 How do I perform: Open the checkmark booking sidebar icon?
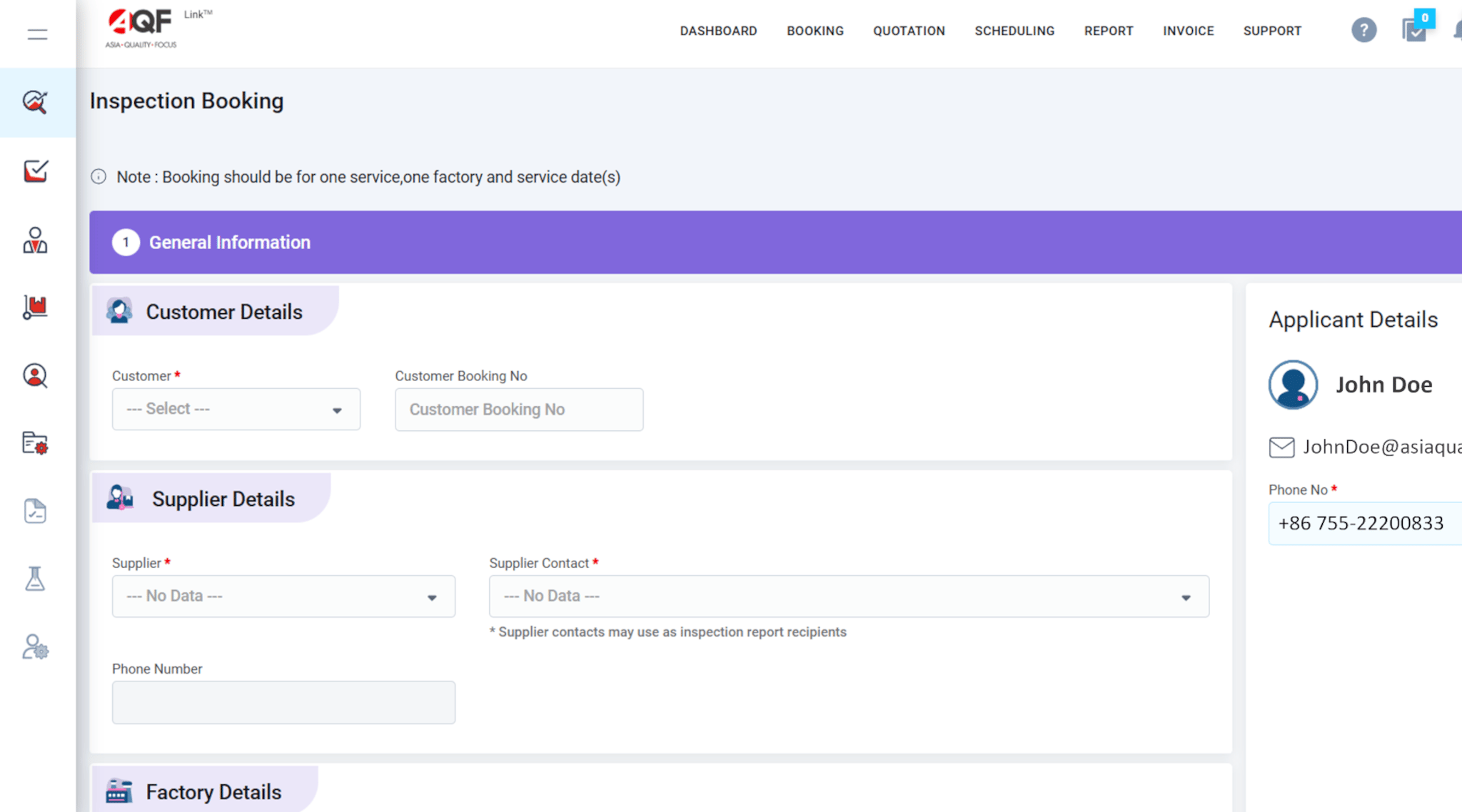coord(35,171)
